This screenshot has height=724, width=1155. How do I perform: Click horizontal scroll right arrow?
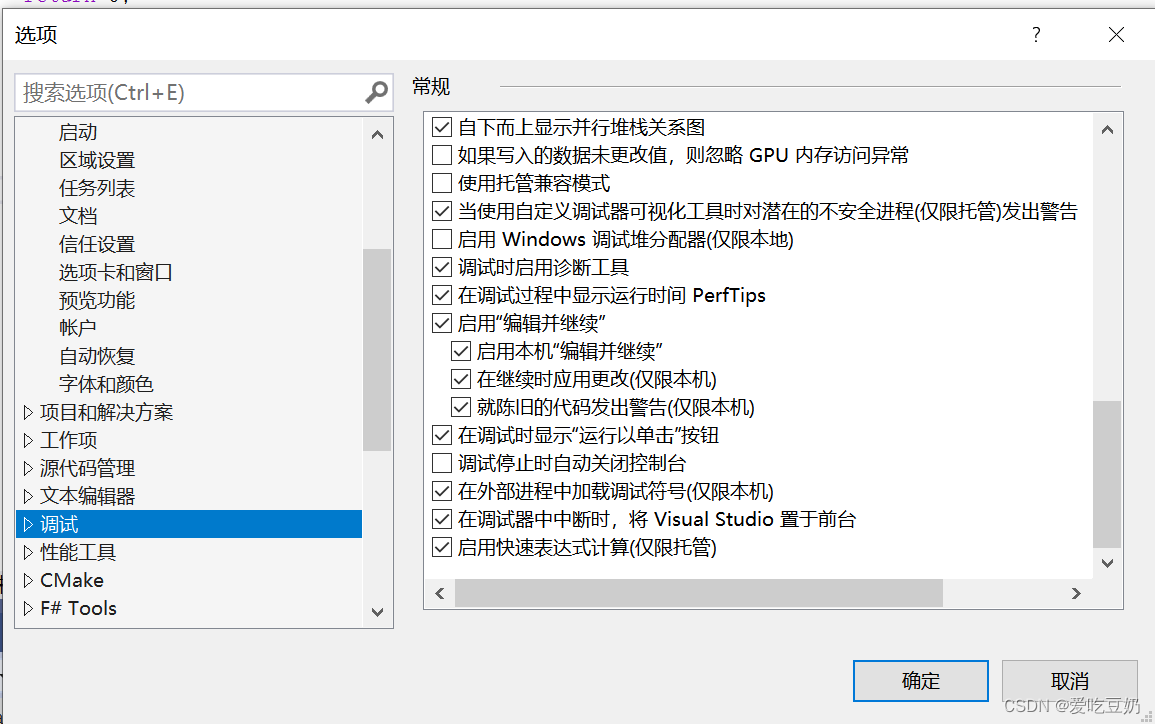click(1076, 593)
